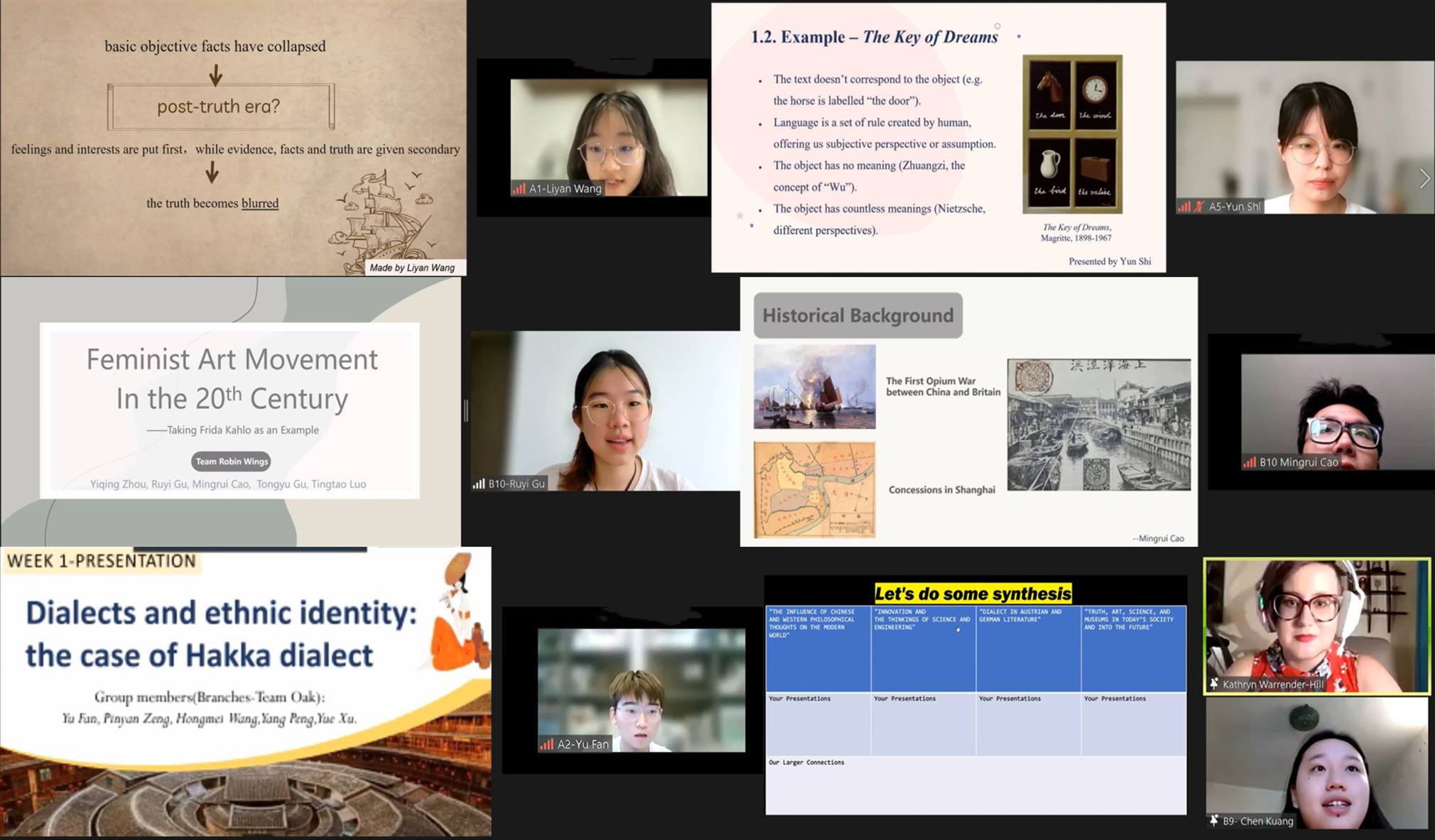Image resolution: width=1435 pixels, height=840 pixels.
Task: Click the A1-Liyan Wang name label
Action: [565, 188]
